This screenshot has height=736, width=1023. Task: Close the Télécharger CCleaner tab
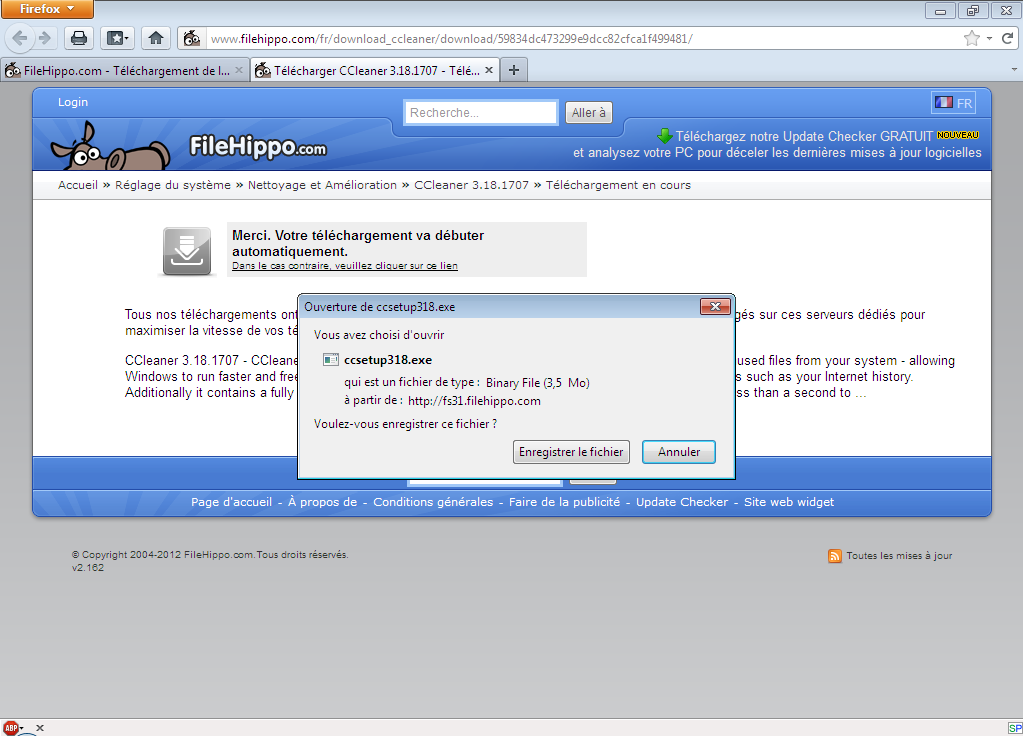pyautogui.click(x=489, y=70)
